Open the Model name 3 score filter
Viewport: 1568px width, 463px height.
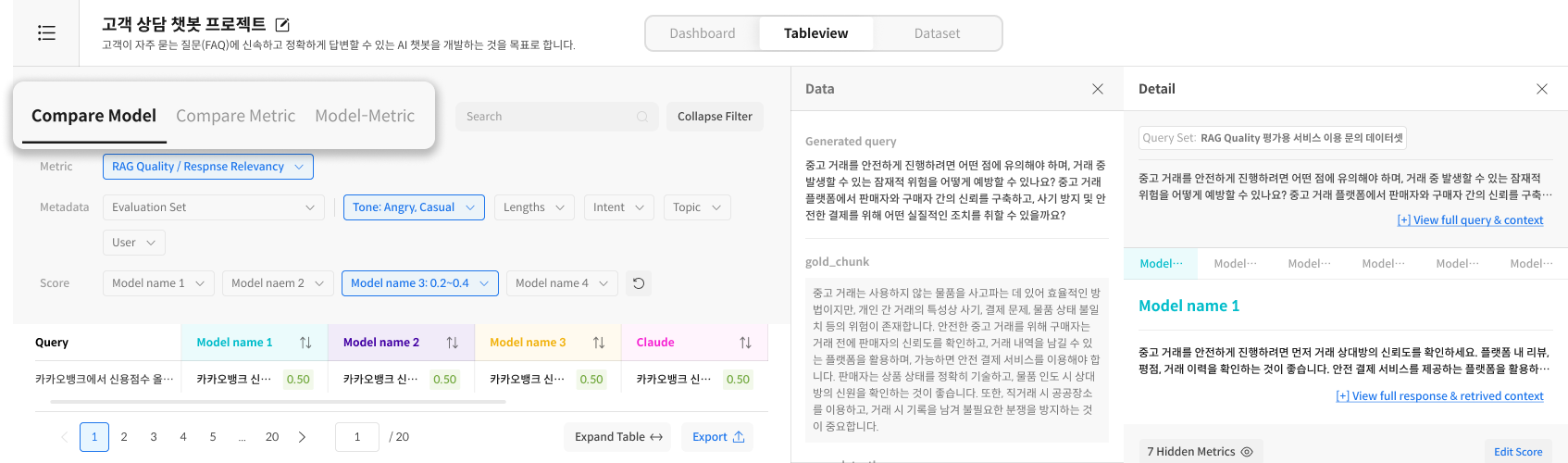419,283
